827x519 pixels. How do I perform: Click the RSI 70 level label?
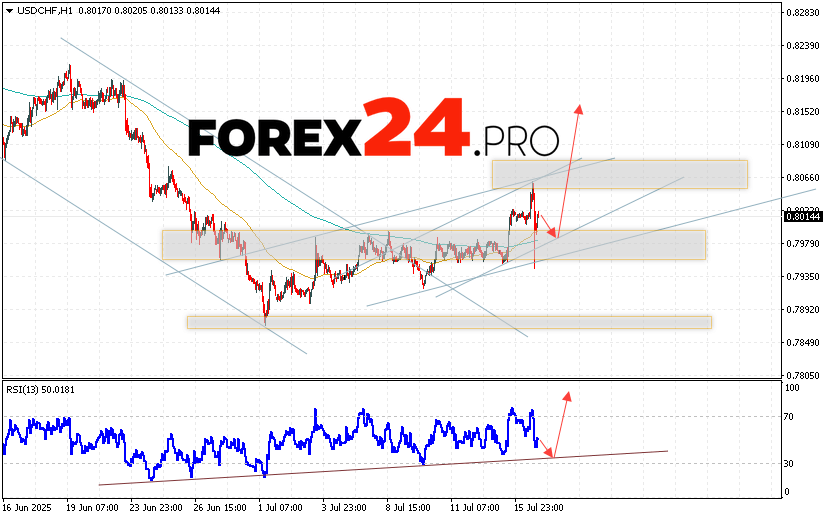click(791, 416)
